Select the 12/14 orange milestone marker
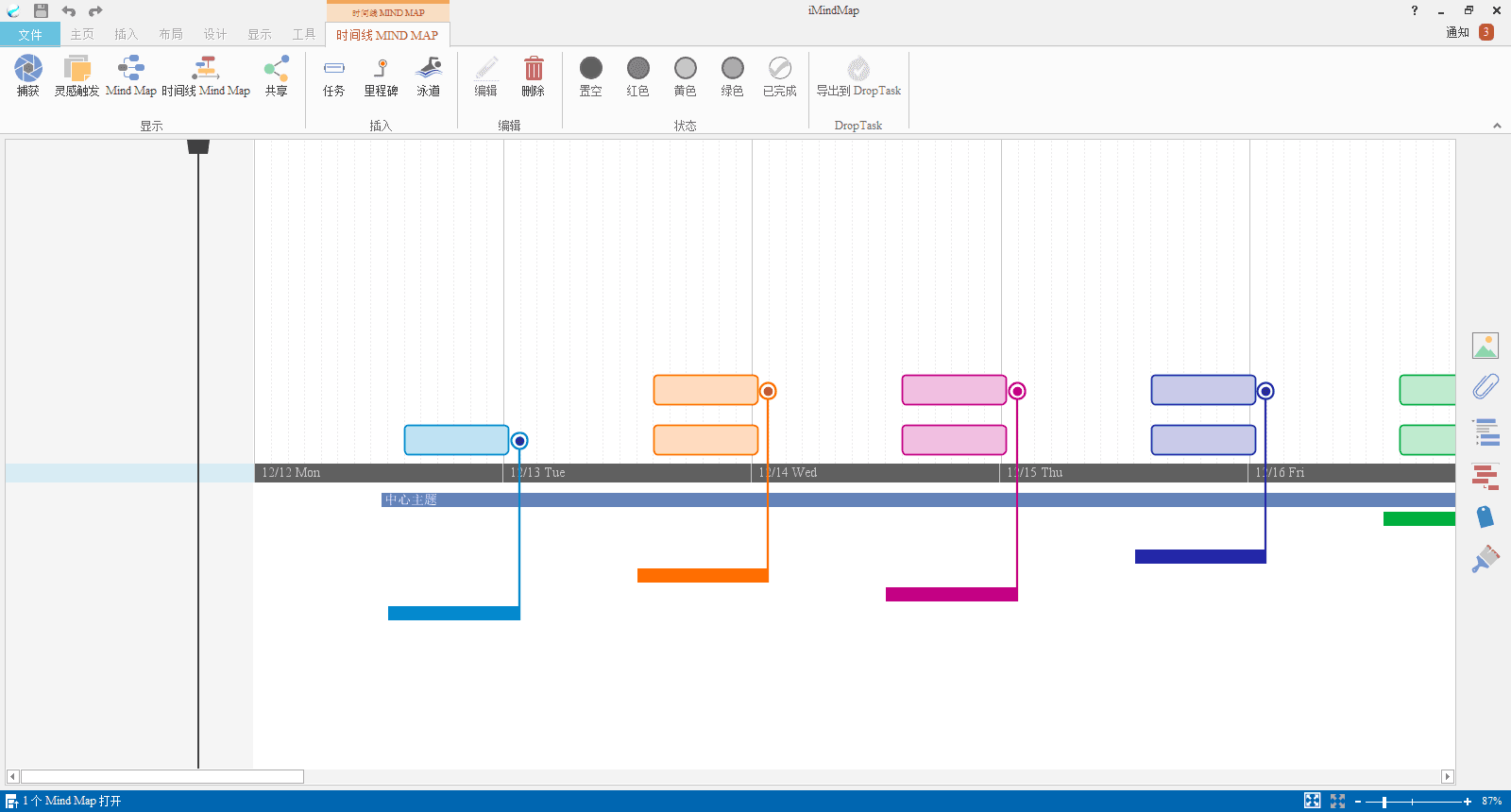The width and height of the screenshot is (1511, 812). pos(769,391)
